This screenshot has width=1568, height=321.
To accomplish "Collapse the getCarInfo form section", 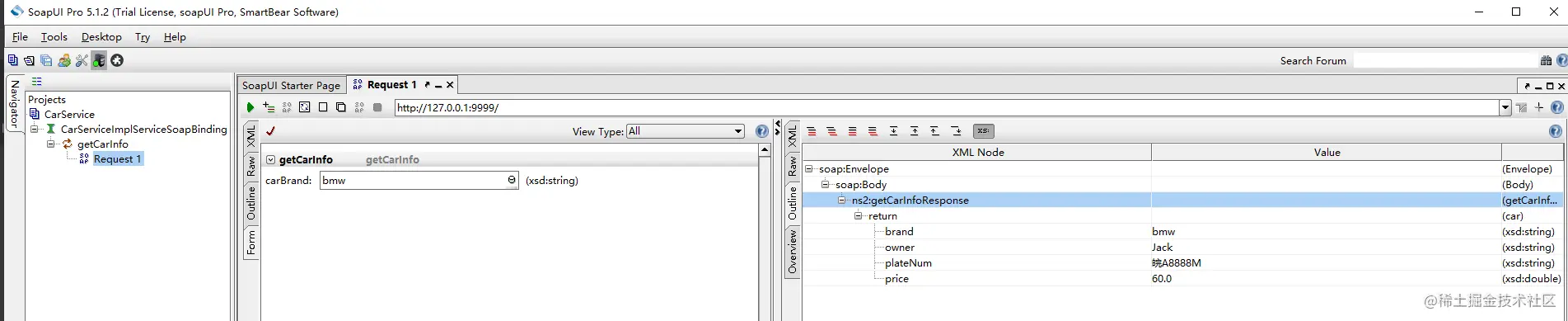I will (x=270, y=160).
